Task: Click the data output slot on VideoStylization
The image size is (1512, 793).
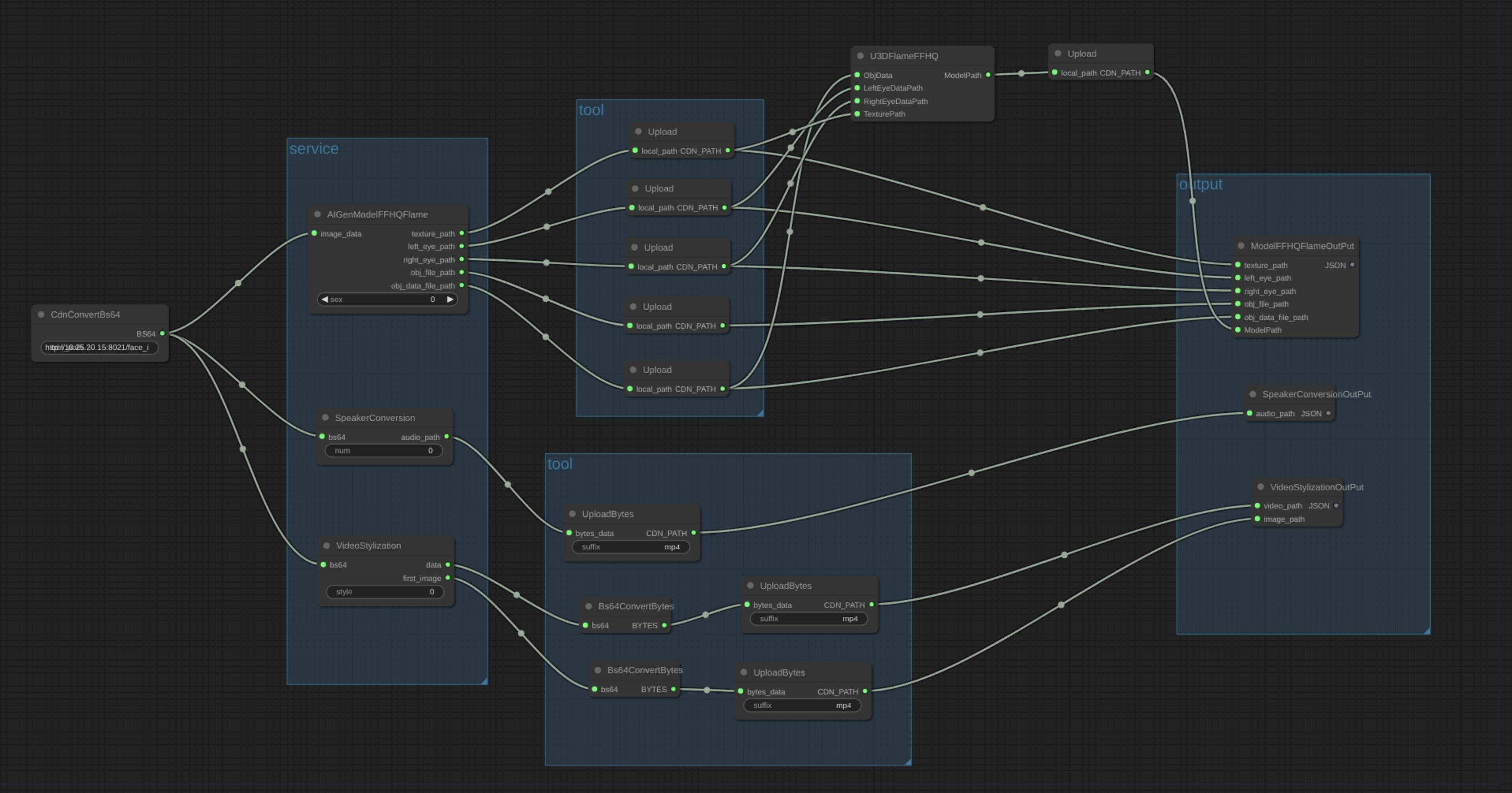Action: tap(448, 565)
